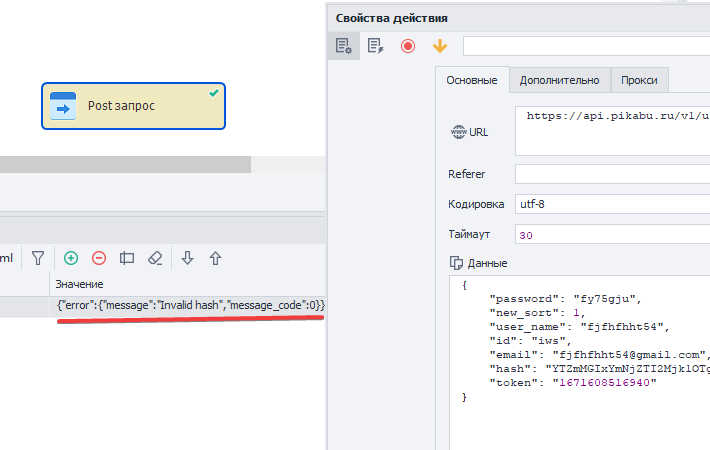Click the eraser clear value icon
Viewport: 710px width, 450px height.
[155, 258]
